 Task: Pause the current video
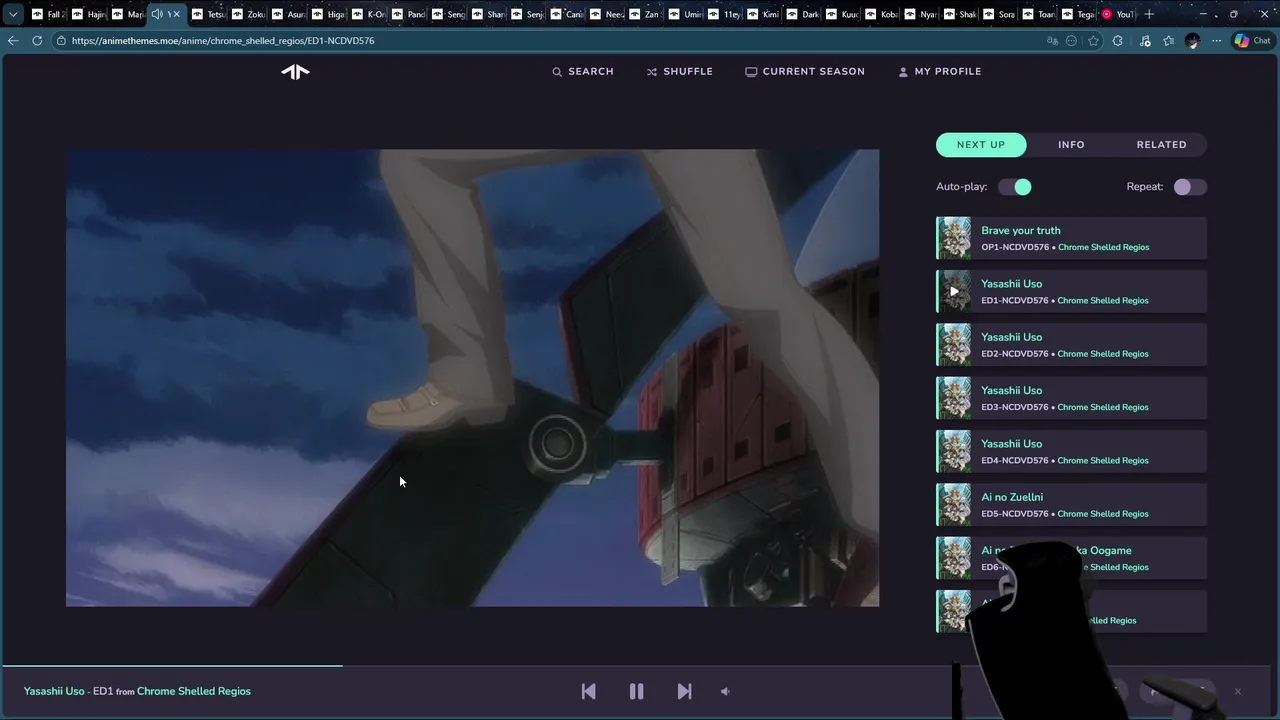pos(636,691)
